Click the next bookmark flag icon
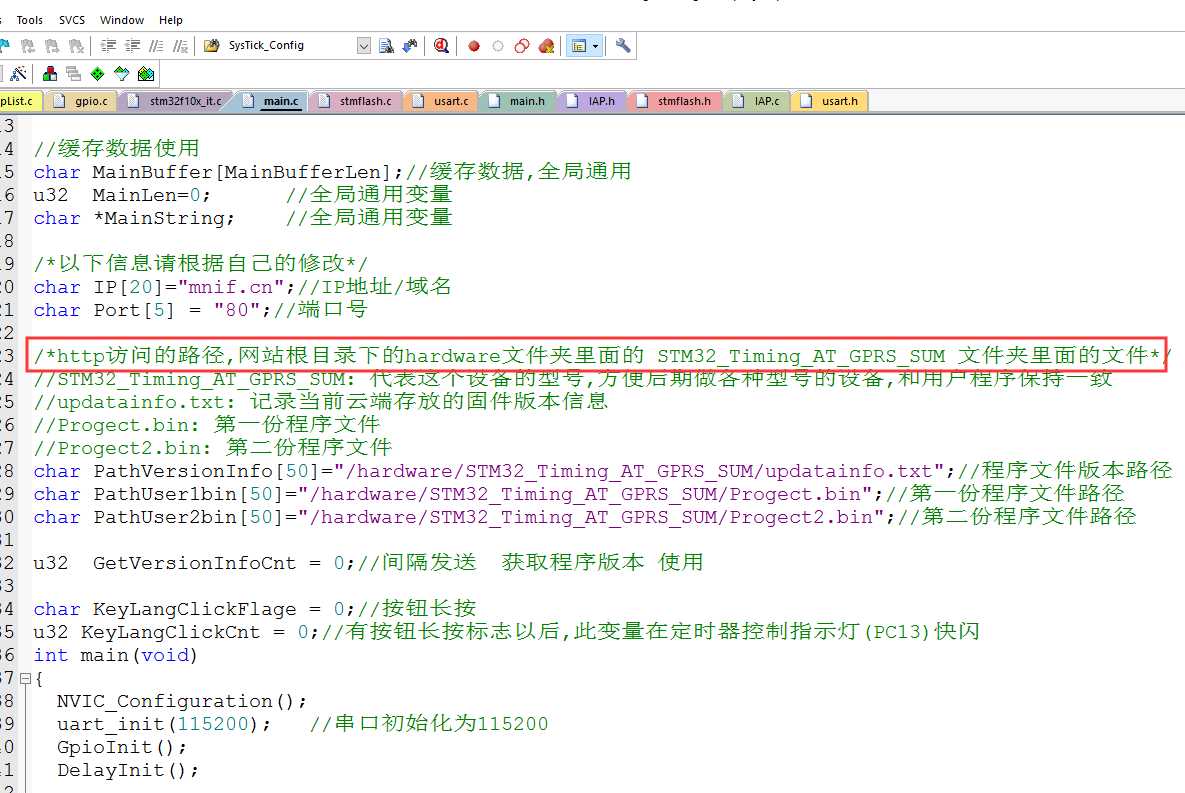Screen dimensions: 1185x793 point(52,46)
